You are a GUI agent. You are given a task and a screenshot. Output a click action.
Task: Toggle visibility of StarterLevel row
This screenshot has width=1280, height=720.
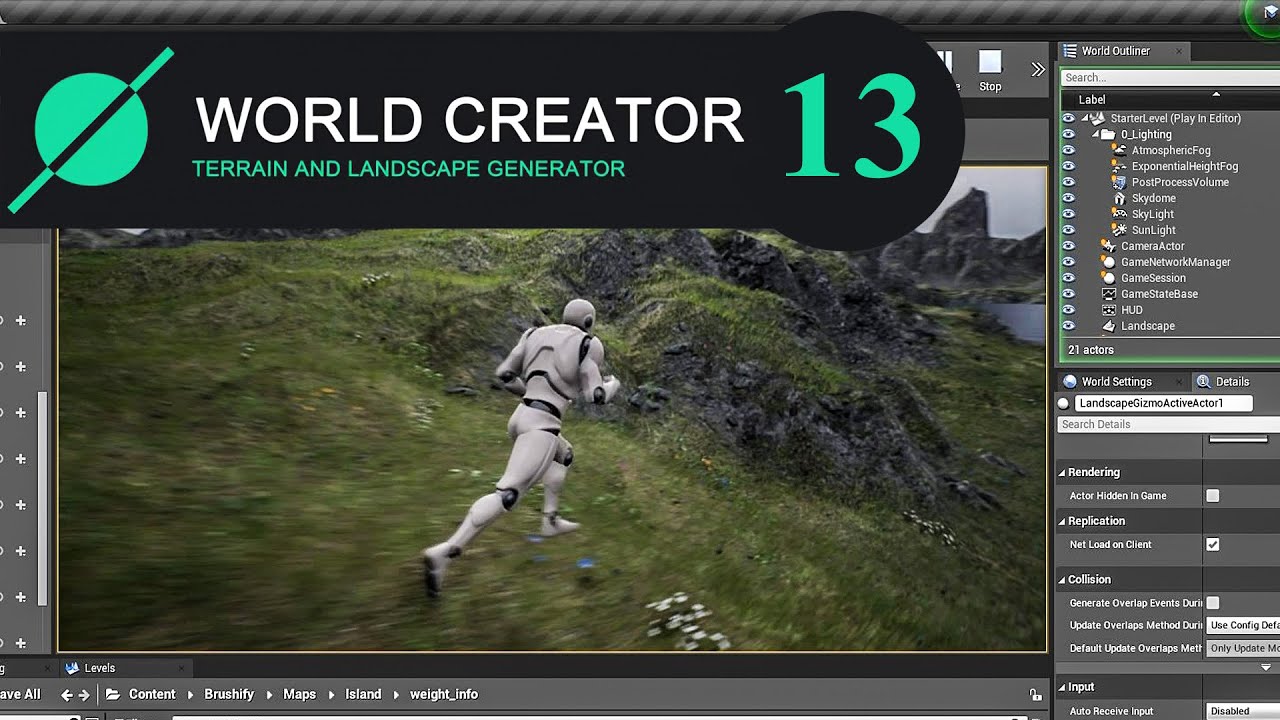[1069, 118]
